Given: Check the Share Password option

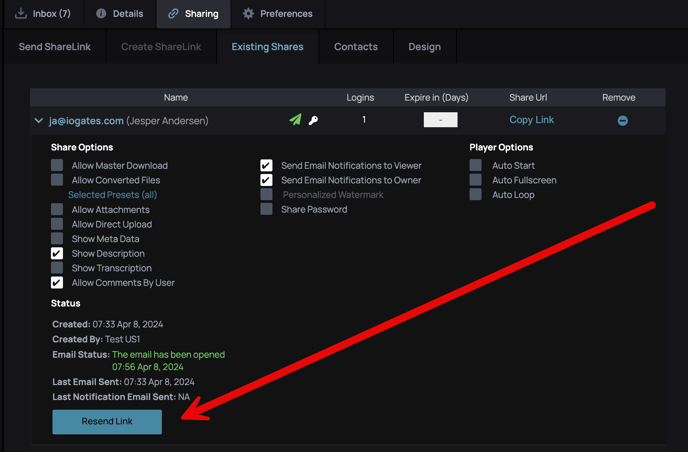Looking at the screenshot, I should pyautogui.click(x=266, y=210).
